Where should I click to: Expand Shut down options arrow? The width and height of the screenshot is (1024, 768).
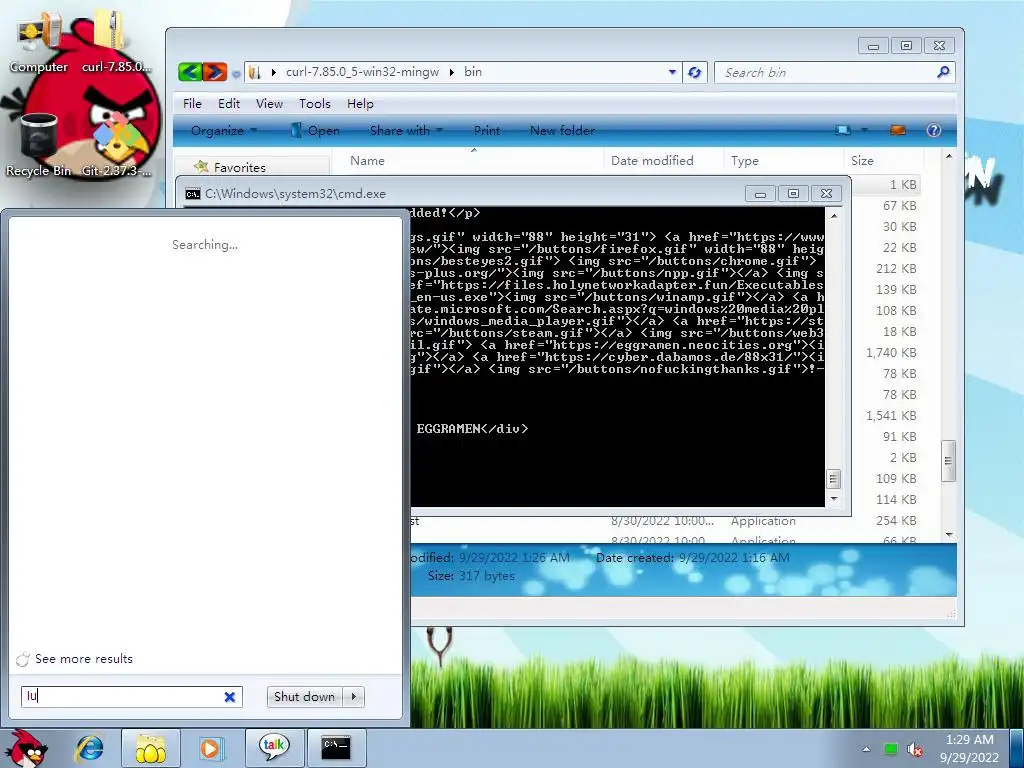(x=354, y=697)
